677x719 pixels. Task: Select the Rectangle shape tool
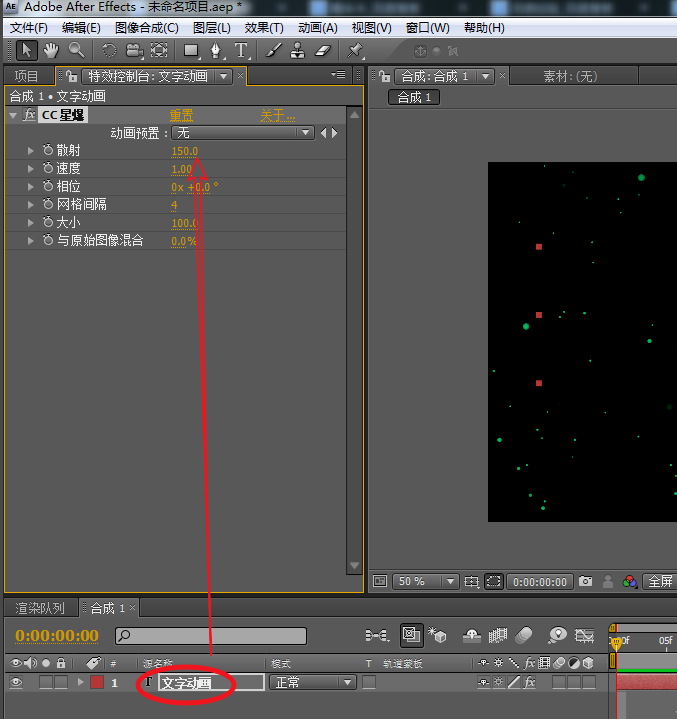point(190,50)
